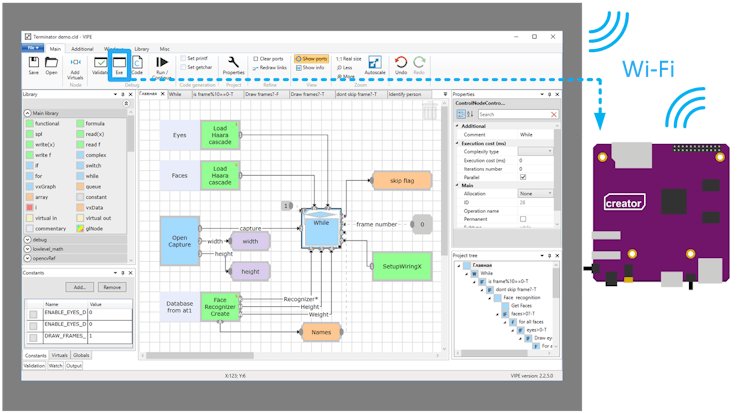This screenshot has width=740, height=413.
Task: Click alphabetical sort icon in Properties
Action: [470, 114]
